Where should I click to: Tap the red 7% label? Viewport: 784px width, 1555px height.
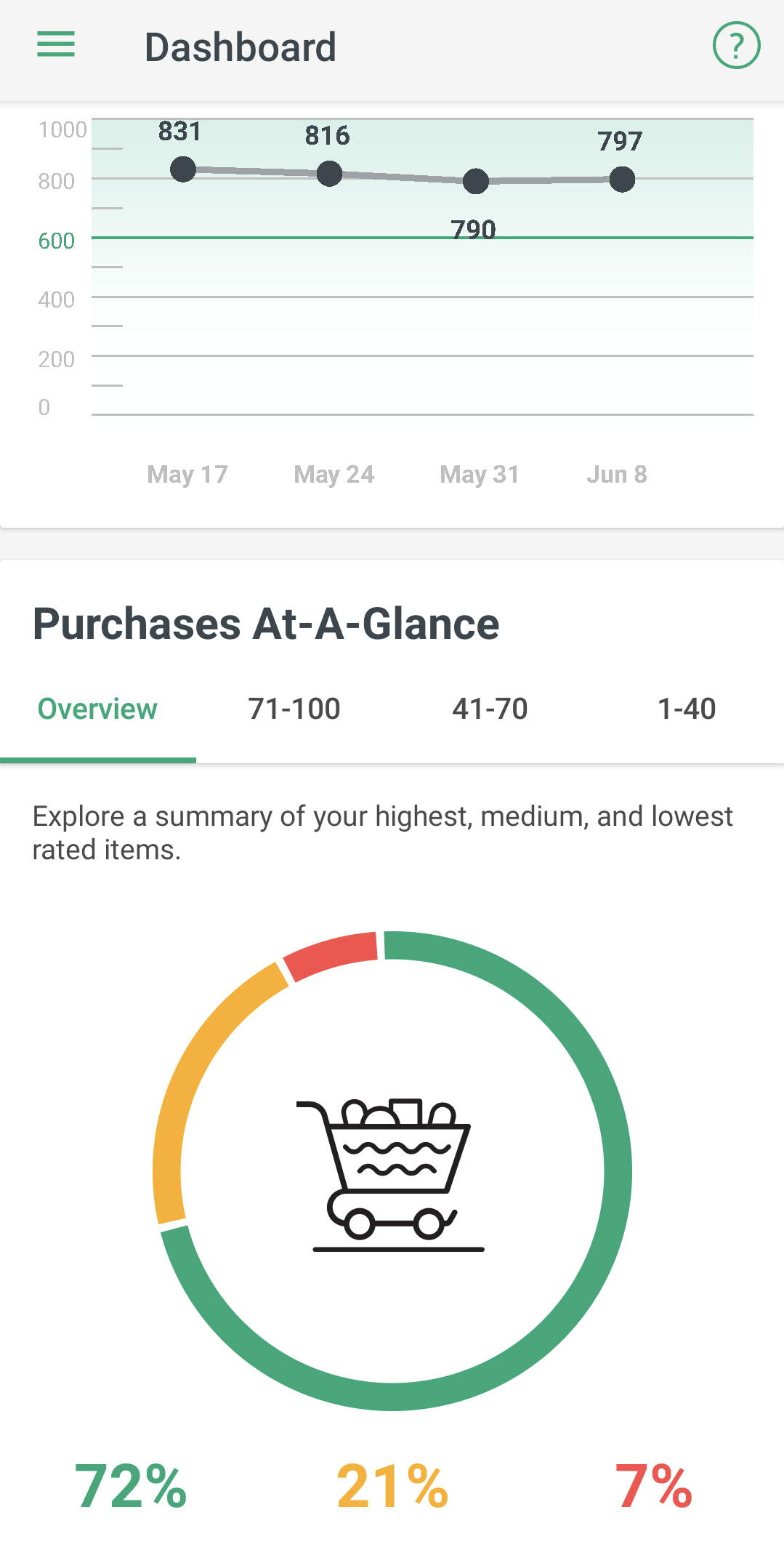pyautogui.click(x=653, y=1487)
